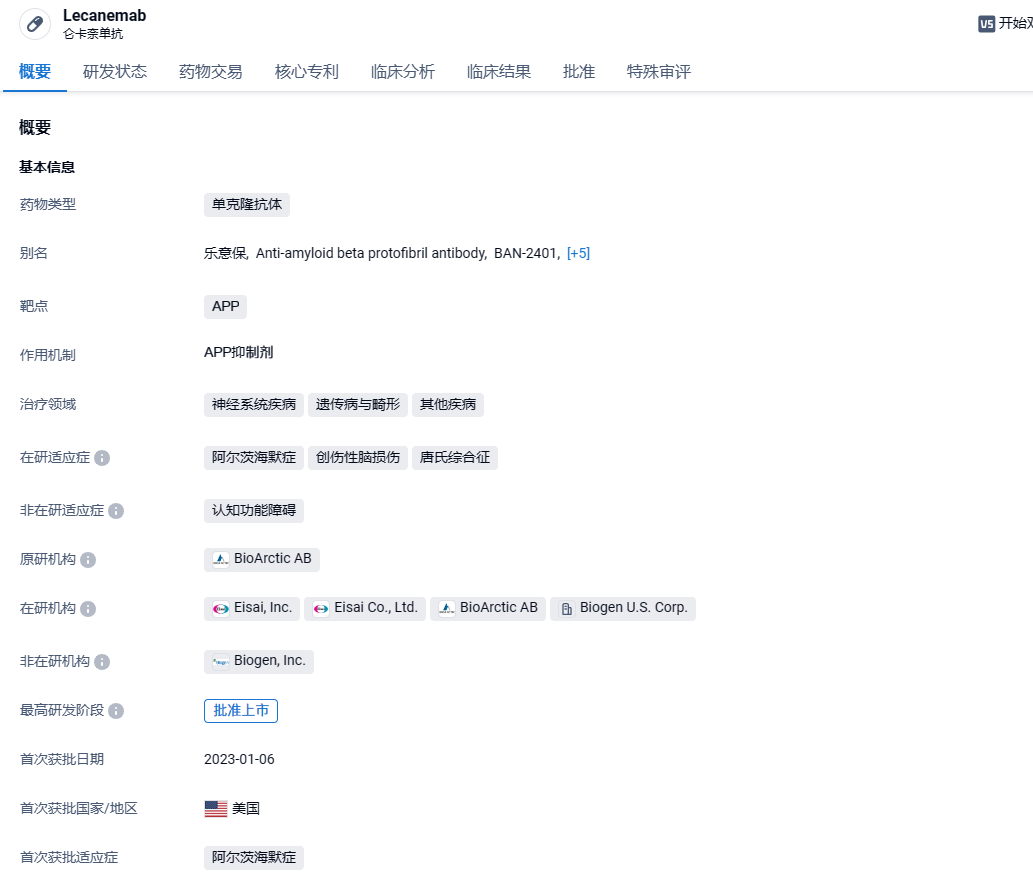Screen dimensions: 1033x889
Task: Open the 临床结果 tab
Action: point(499,71)
